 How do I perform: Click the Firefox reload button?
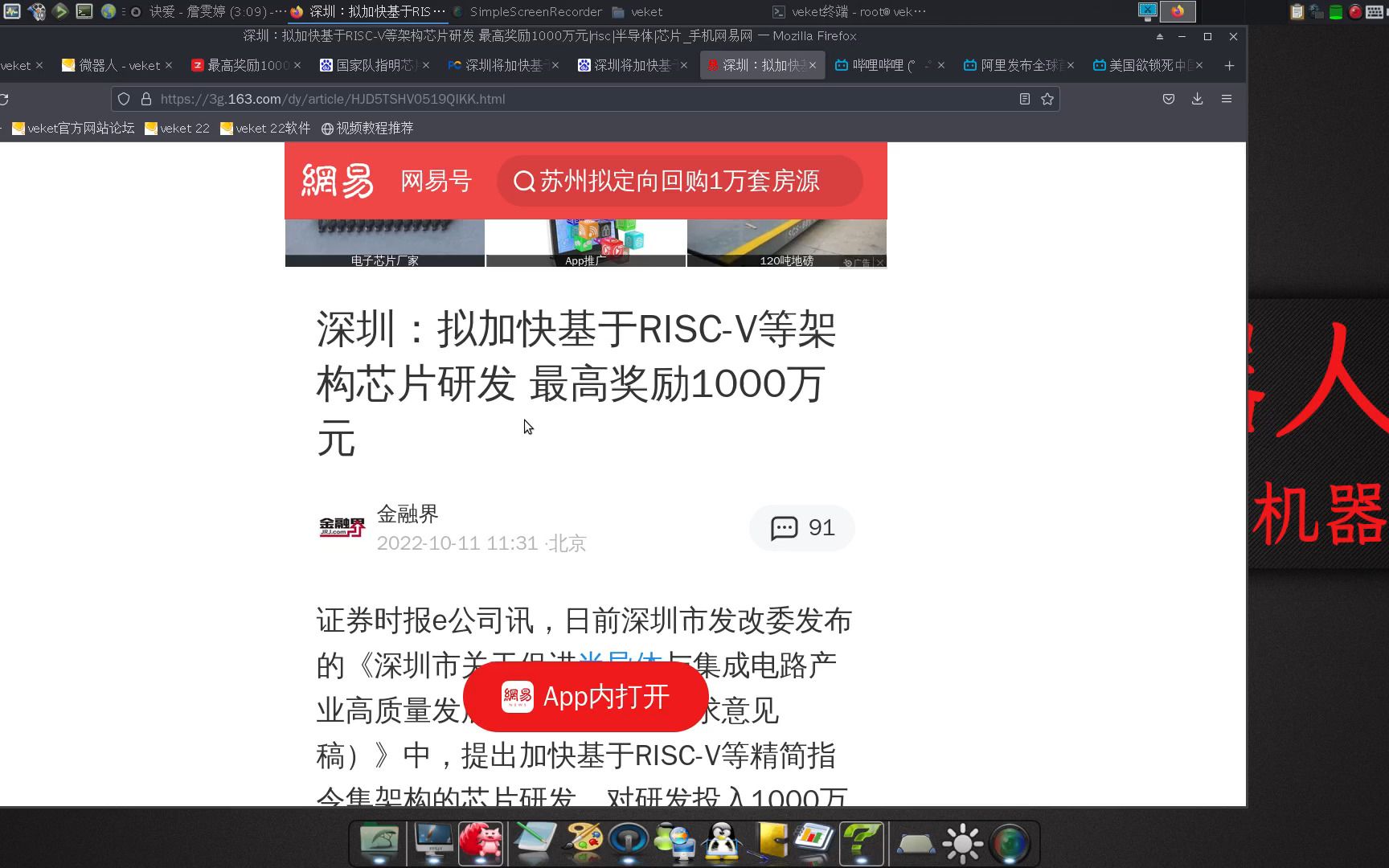click(4, 99)
